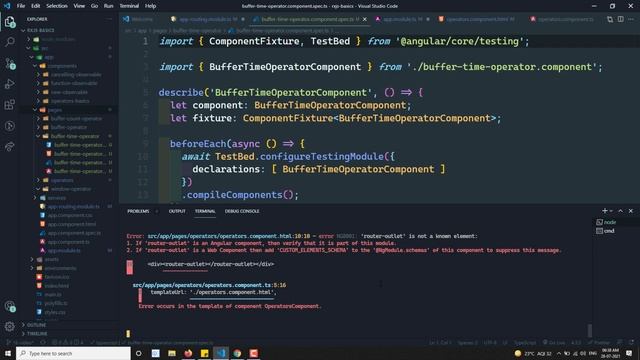Close the buffer-time-operator spec editor tab
This screenshot has height=360, width=640.
(x=364, y=19)
